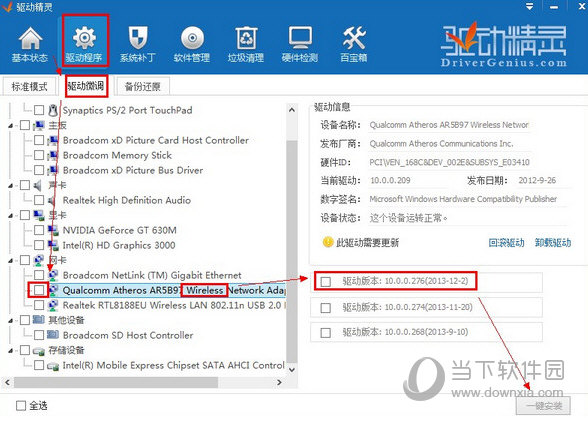Click the 2012-9-26 release date value

point(537,180)
